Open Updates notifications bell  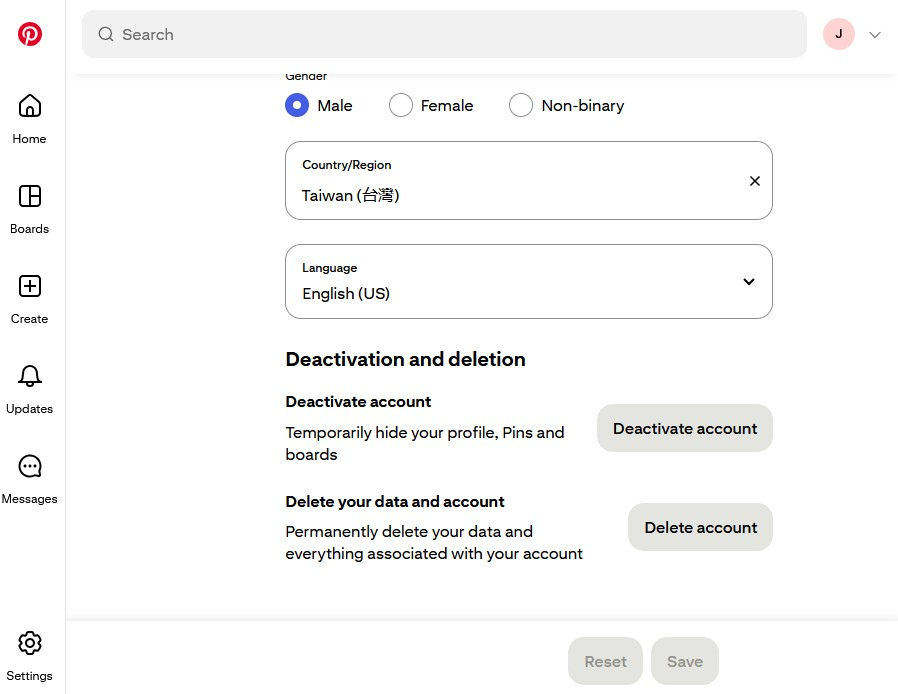coord(29,376)
